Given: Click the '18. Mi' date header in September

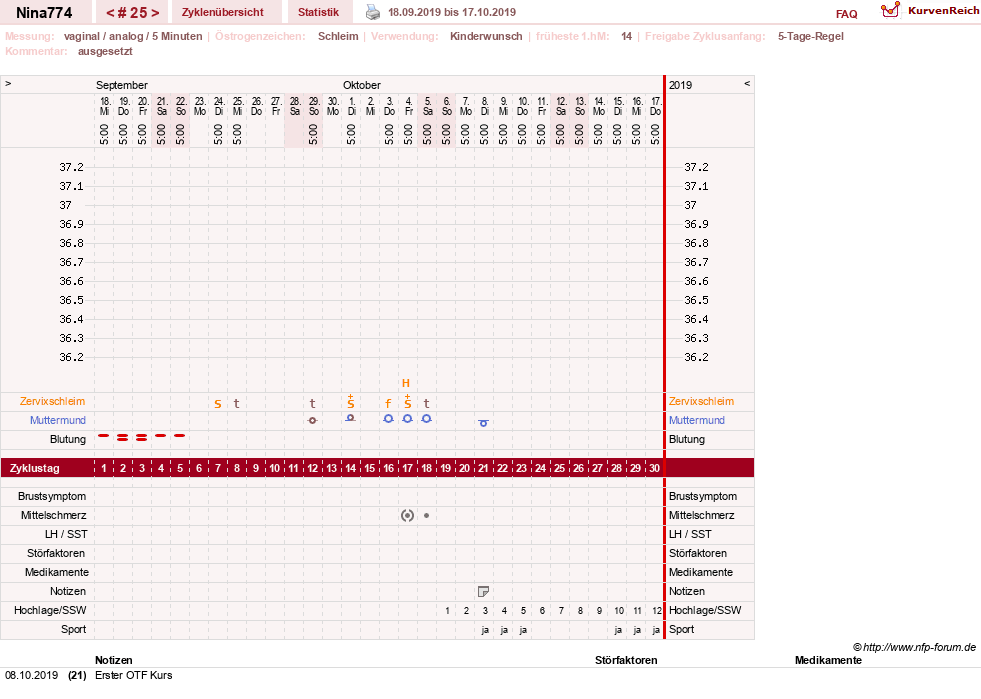Looking at the screenshot, I should tap(104, 106).
